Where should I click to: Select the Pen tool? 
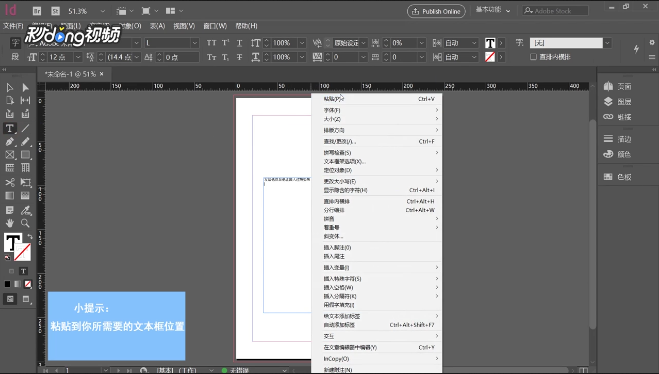click(x=10, y=142)
